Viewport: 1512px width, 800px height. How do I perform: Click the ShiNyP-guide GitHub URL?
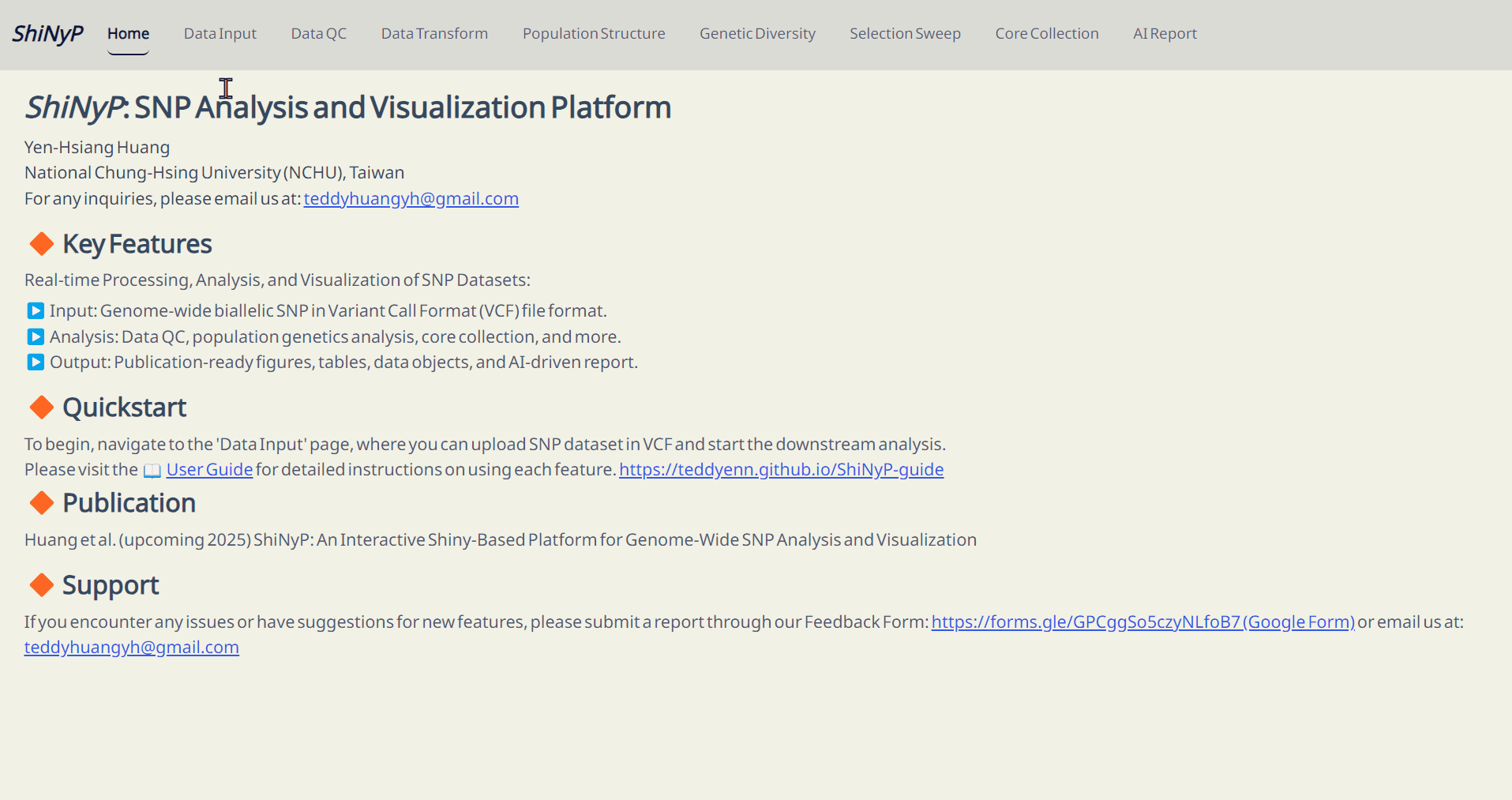tap(781, 470)
